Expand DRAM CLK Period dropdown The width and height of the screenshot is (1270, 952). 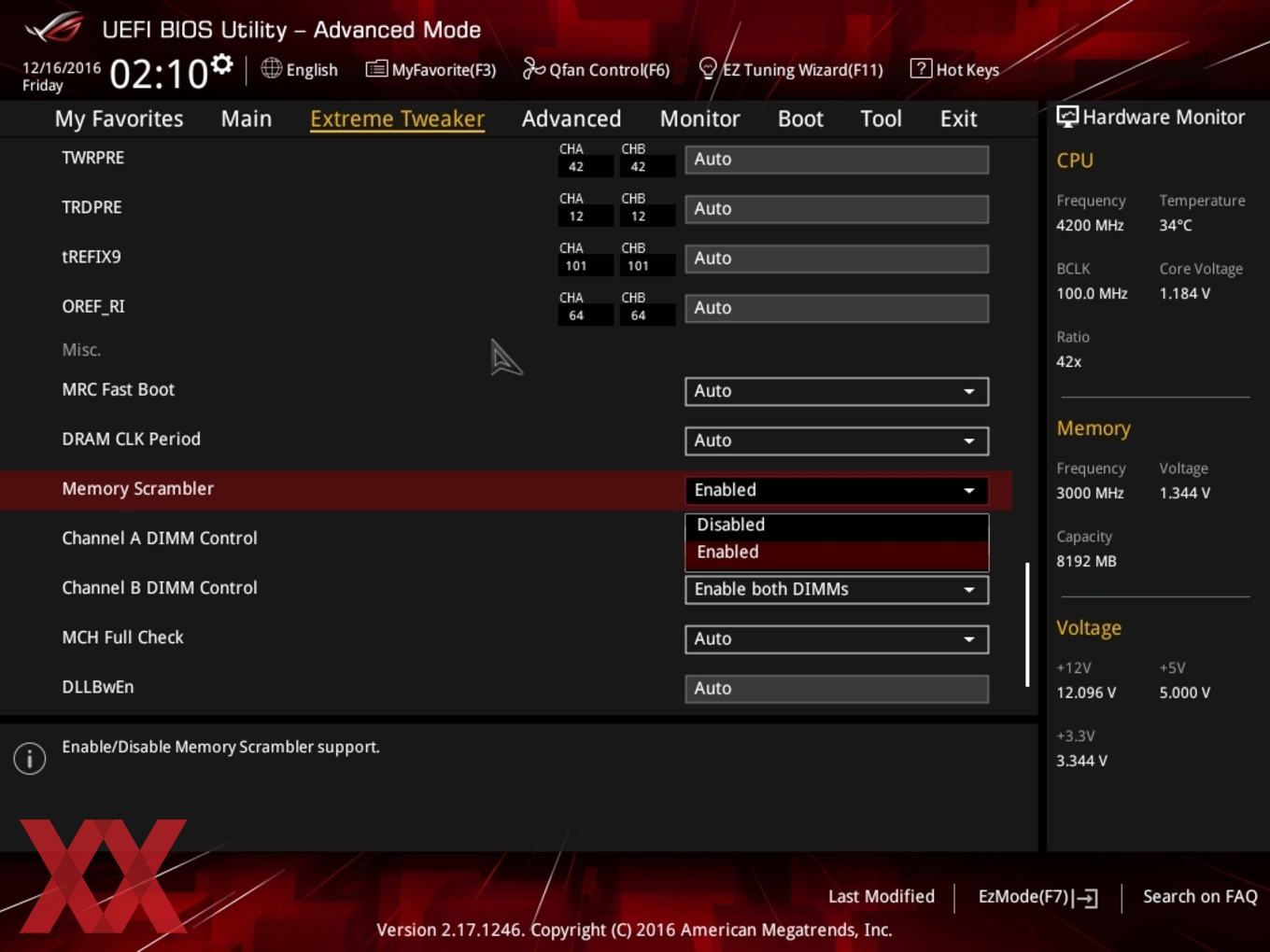click(837, 441)
